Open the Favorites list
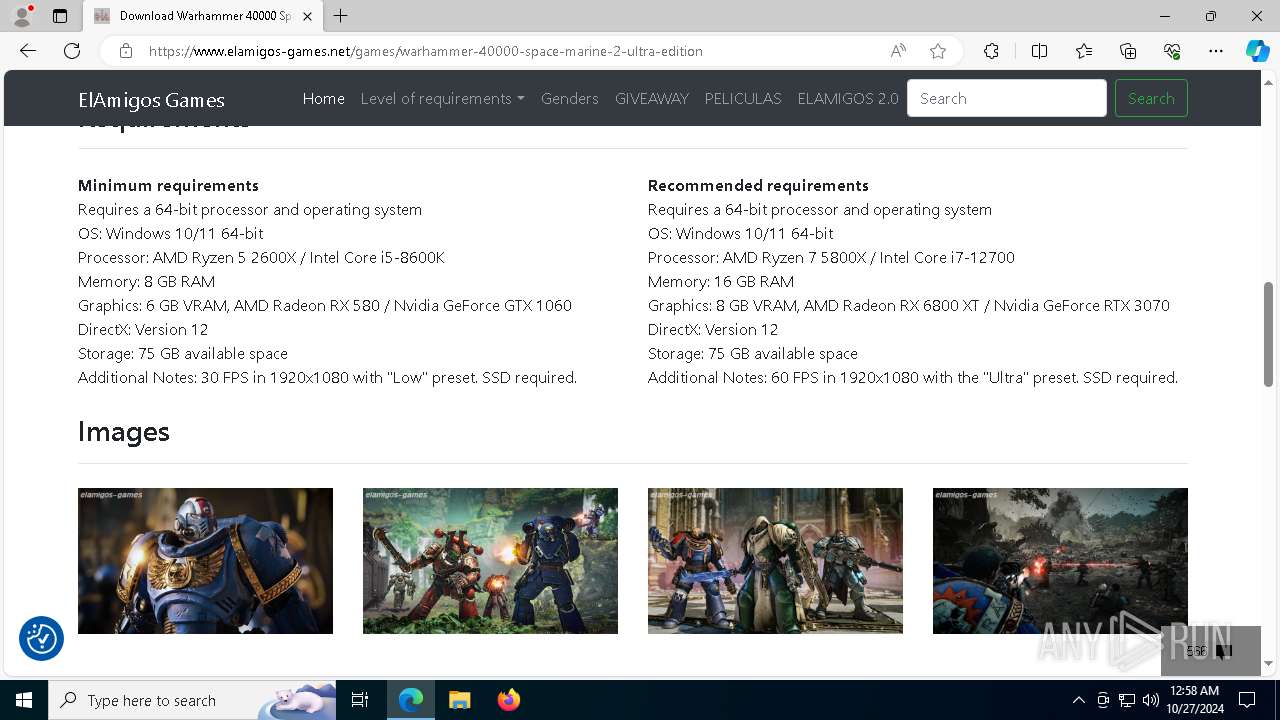This screenshot has height=720, width=1280. pos(1084,51)
